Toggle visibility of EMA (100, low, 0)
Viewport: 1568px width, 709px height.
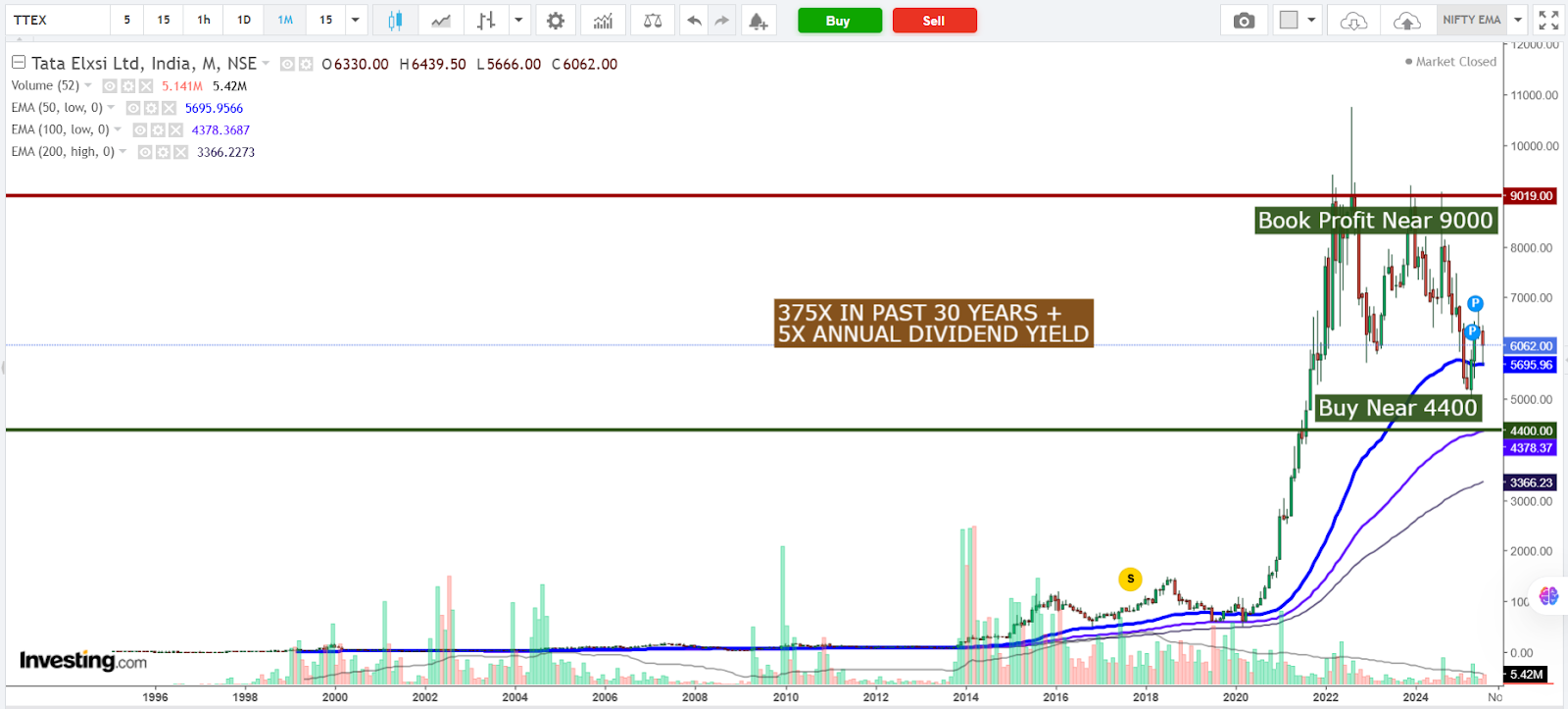click(140, 129)
